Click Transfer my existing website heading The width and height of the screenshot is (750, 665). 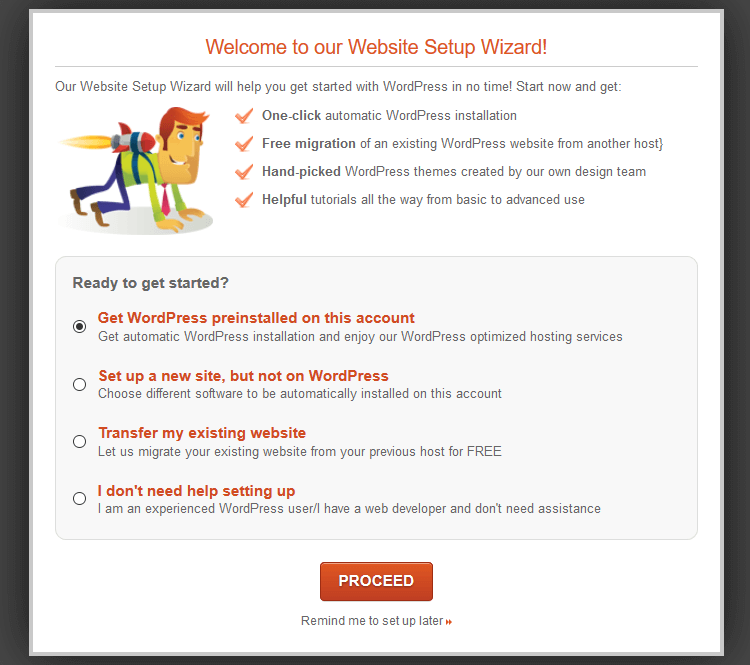[202, 433]
